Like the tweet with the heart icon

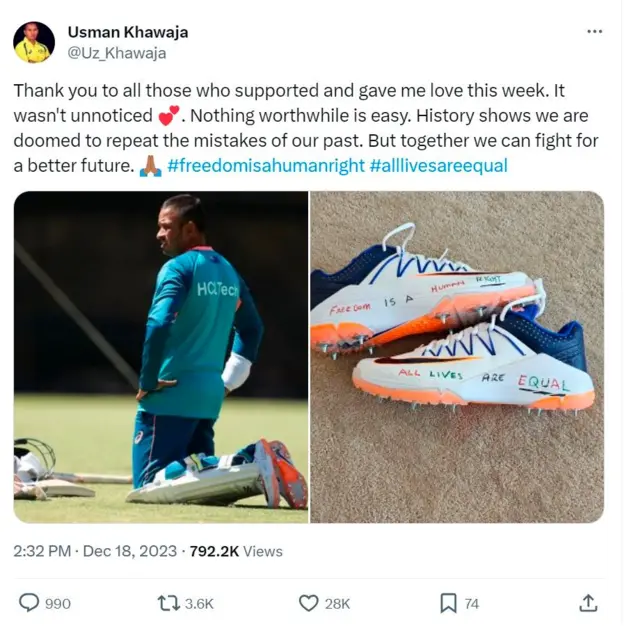[309, 604]
